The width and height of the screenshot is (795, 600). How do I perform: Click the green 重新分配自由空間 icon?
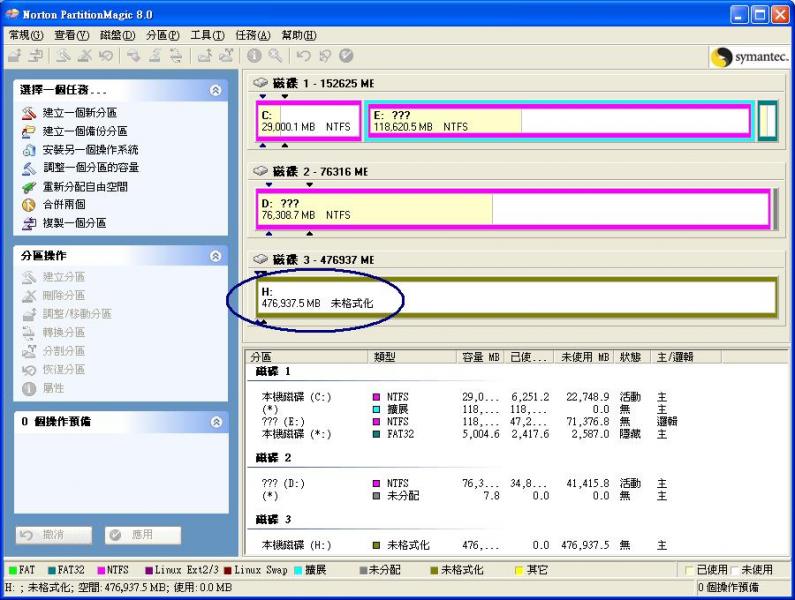[29, 187]
